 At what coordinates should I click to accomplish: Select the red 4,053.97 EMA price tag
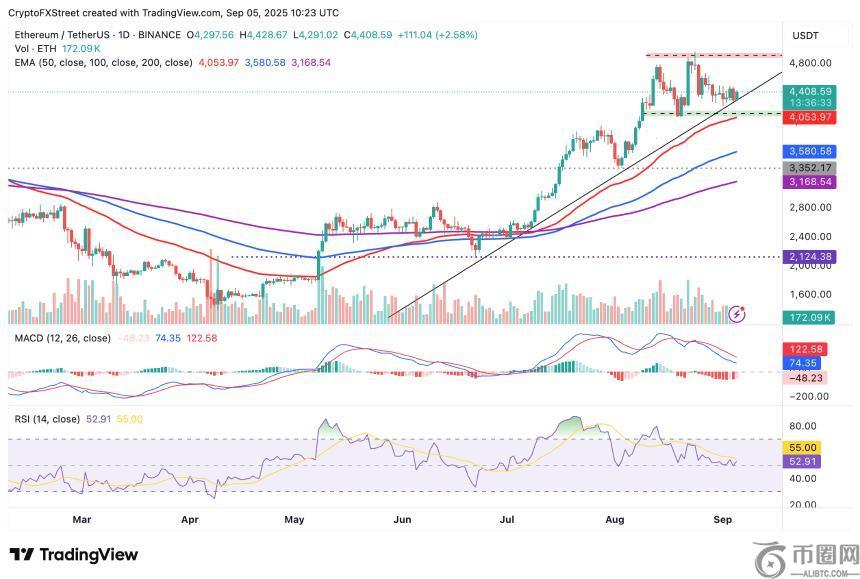click(x=810, y=118)
